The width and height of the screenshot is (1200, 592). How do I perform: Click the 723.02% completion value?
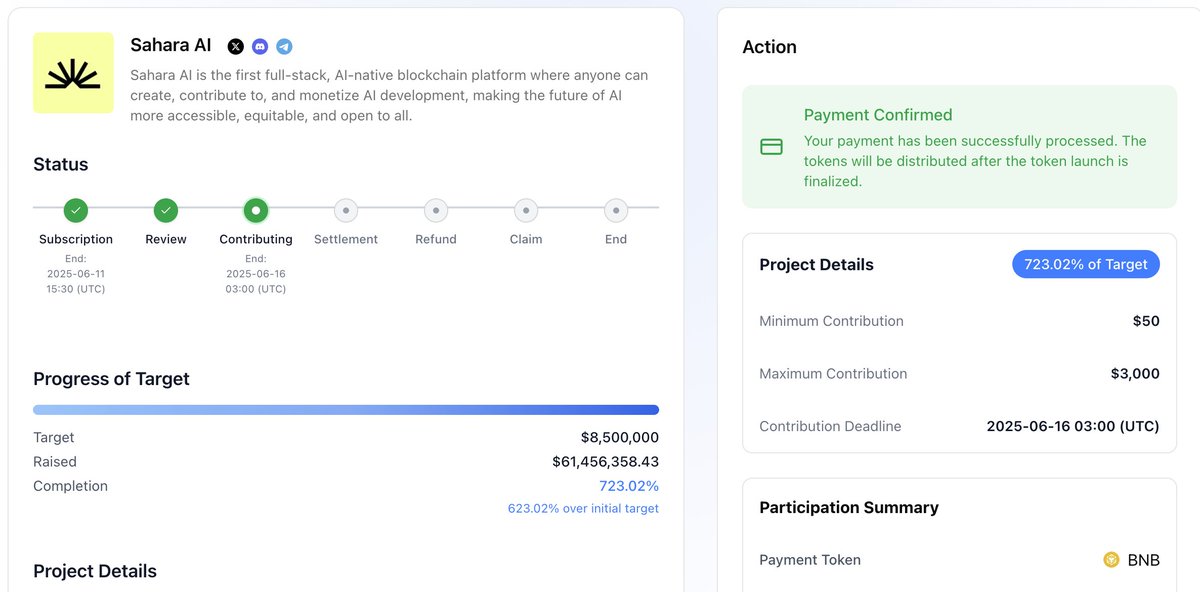[629, 486]
